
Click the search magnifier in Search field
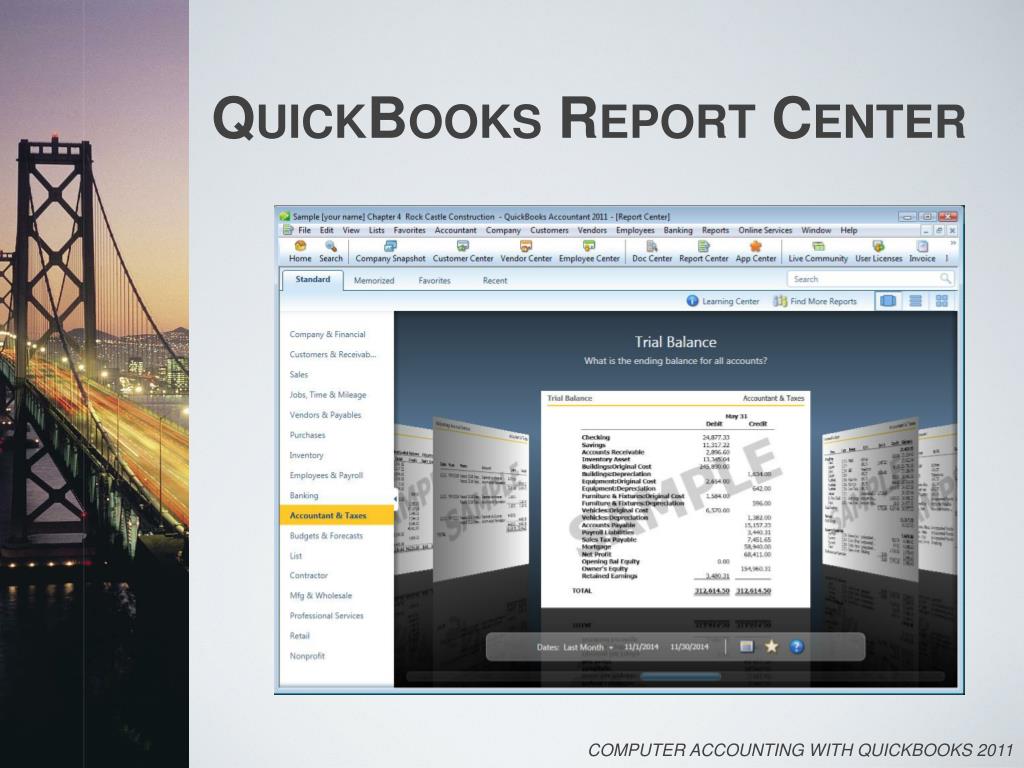pyautogui.click(x=944, y=279)
